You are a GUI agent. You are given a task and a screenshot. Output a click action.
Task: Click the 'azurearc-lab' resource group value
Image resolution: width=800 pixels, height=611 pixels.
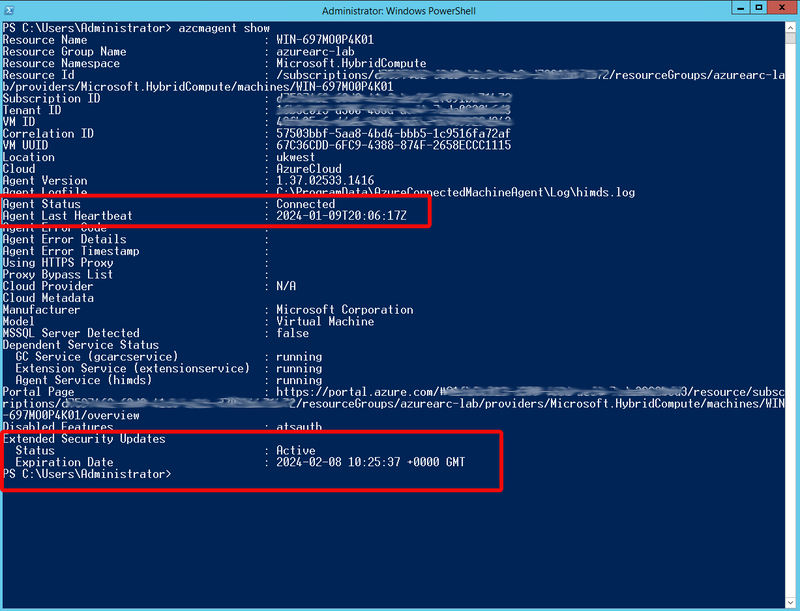[x=315, y=52]
